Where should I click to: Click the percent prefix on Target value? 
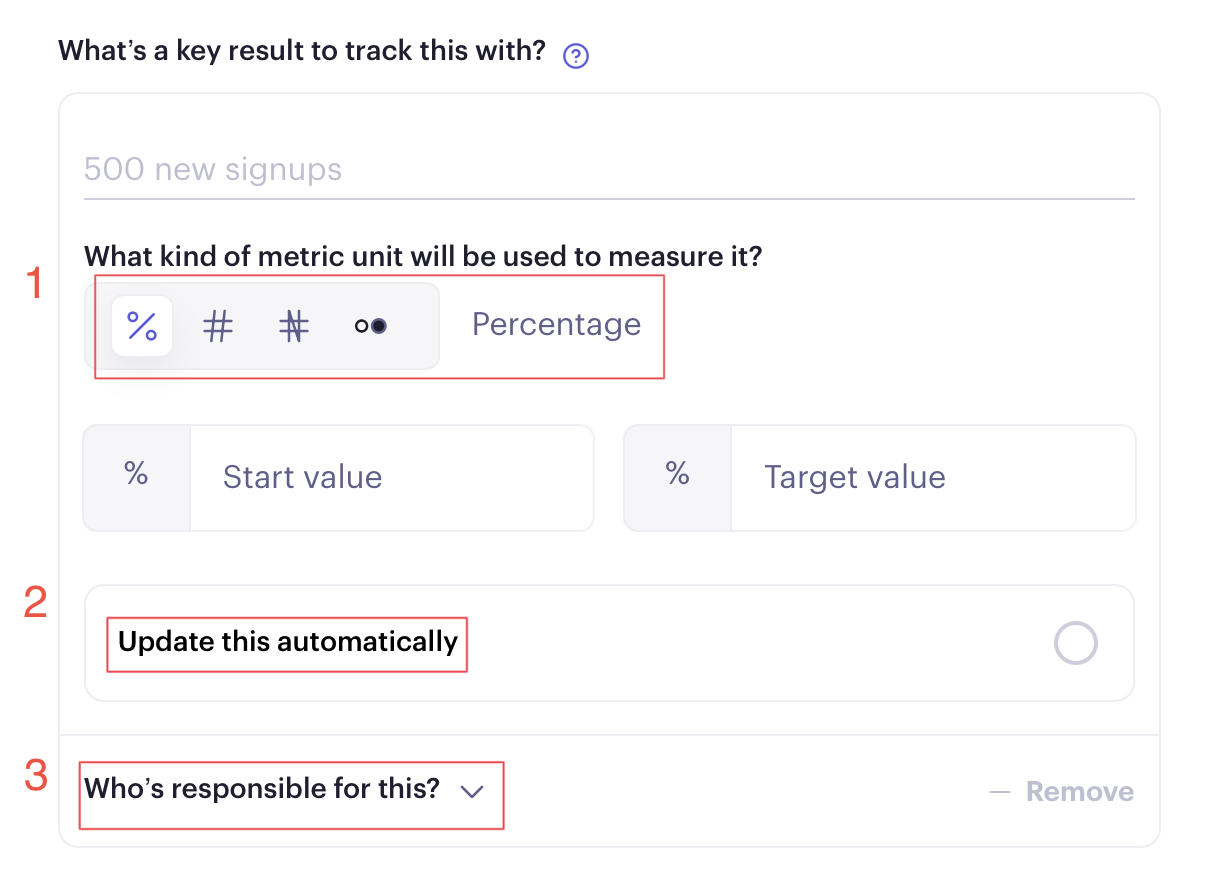point(678,474)
